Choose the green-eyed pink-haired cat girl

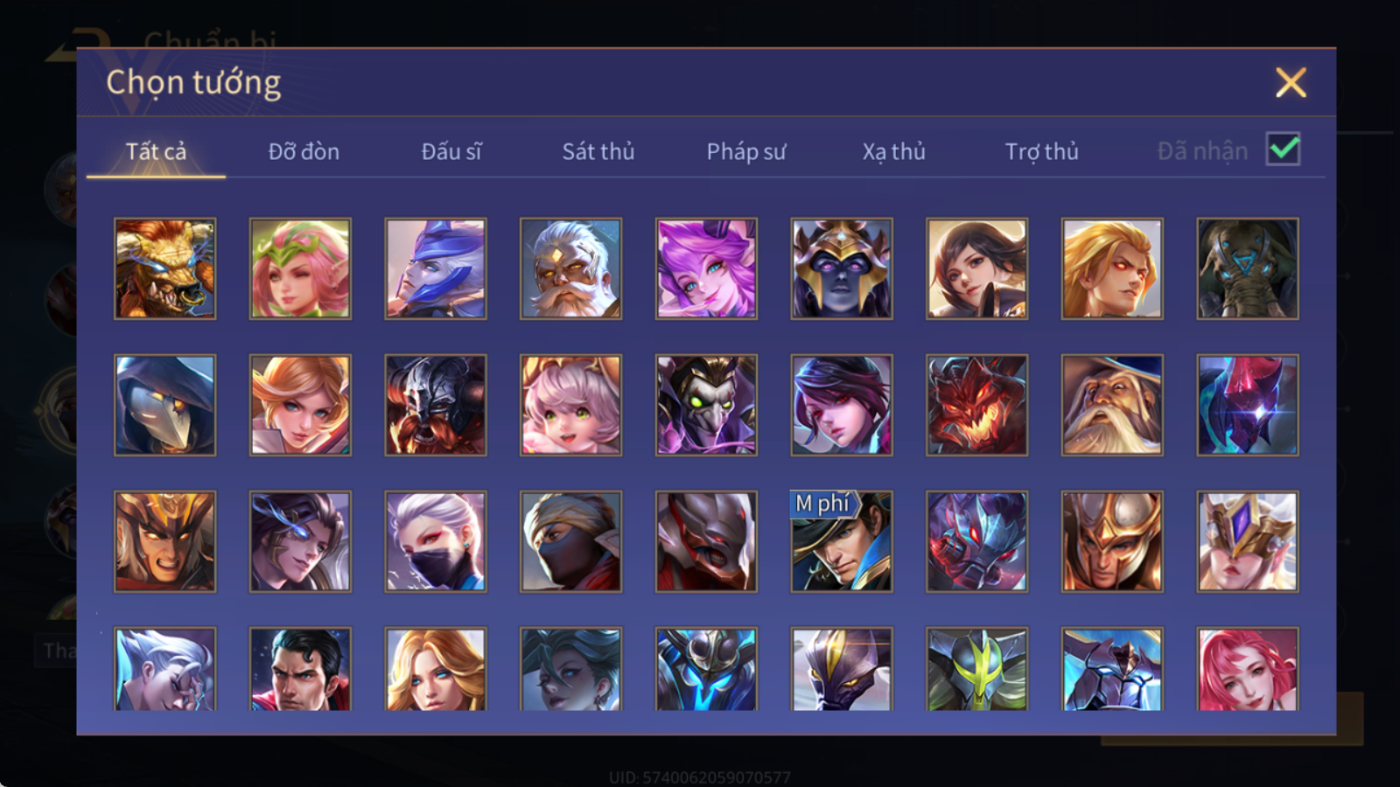tap(571, 405)
